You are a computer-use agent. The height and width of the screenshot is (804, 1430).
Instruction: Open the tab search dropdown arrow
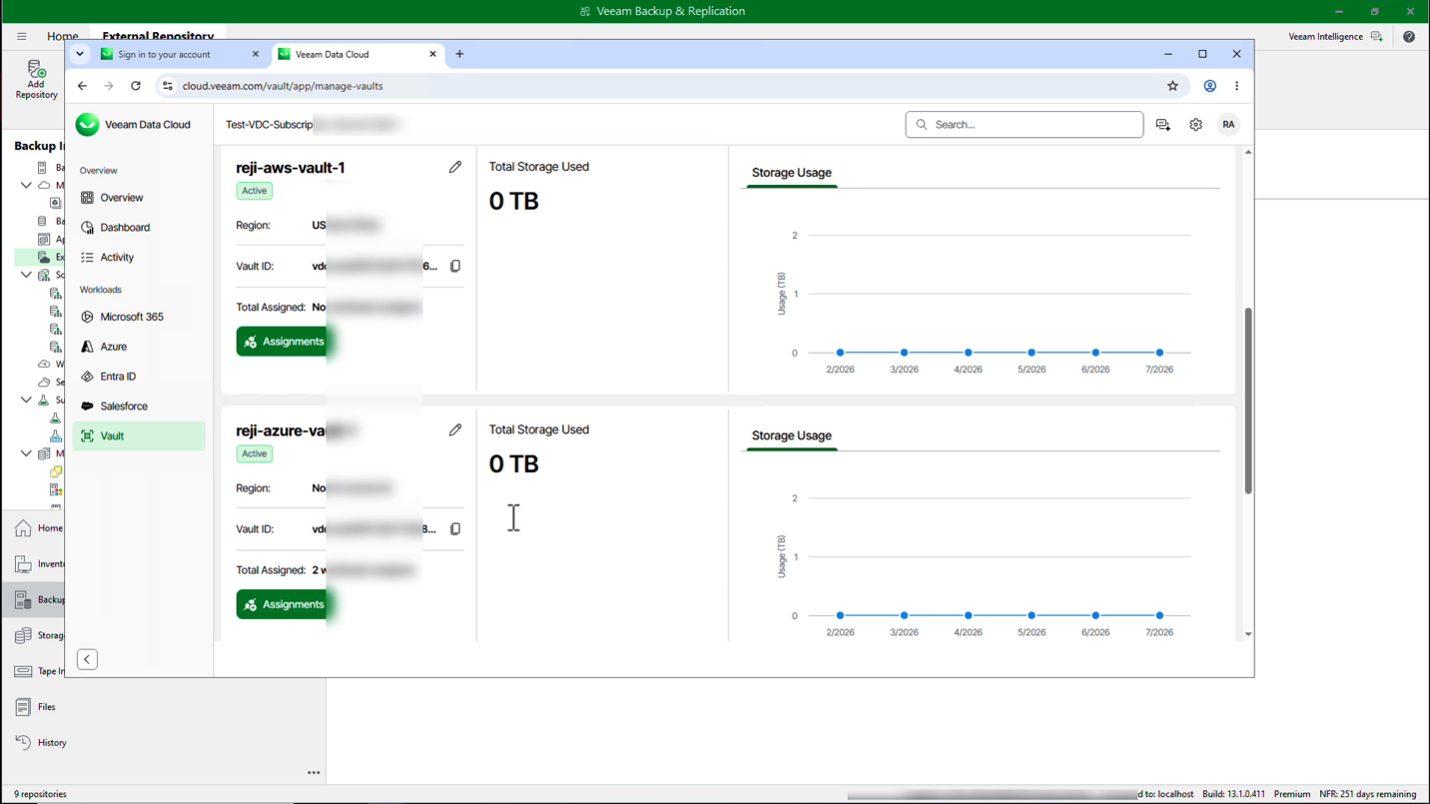click(x=80, y=54)
